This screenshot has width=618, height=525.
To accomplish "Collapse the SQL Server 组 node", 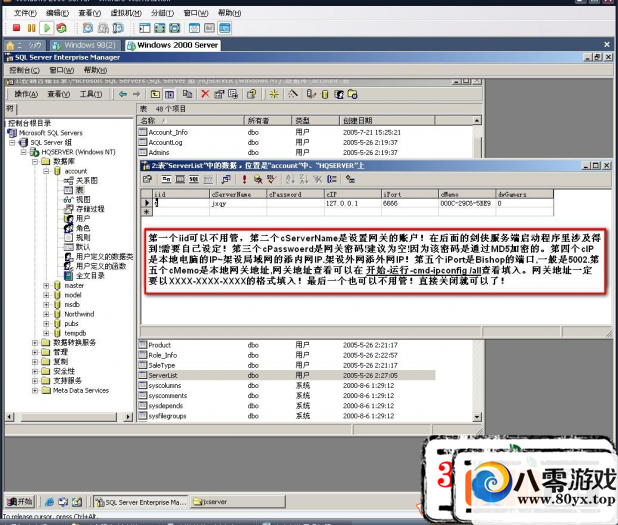I will pyautogui.click(x=12, y=142).
